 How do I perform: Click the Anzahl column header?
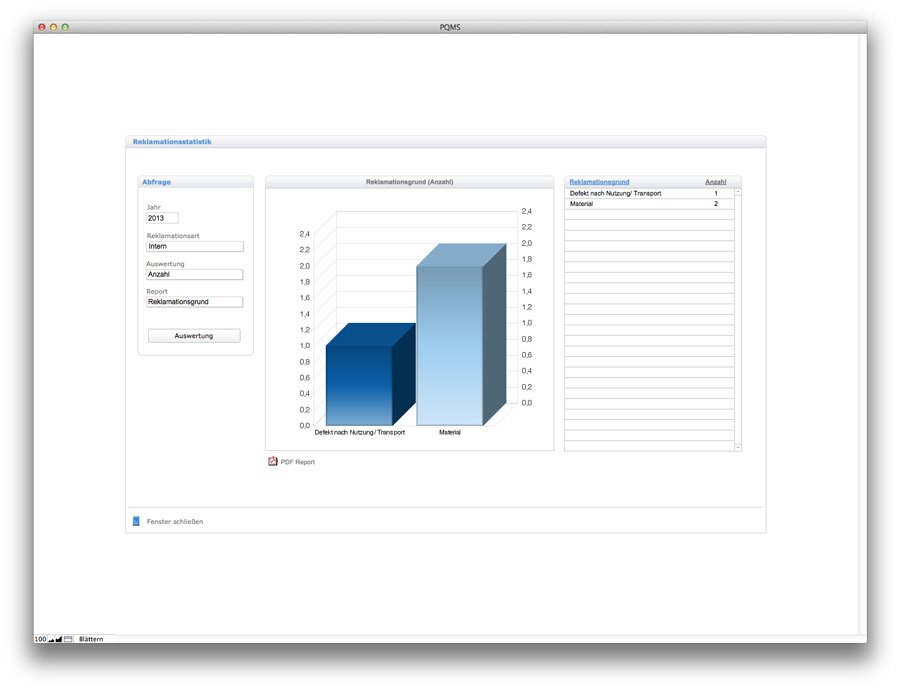click(716, 181)
